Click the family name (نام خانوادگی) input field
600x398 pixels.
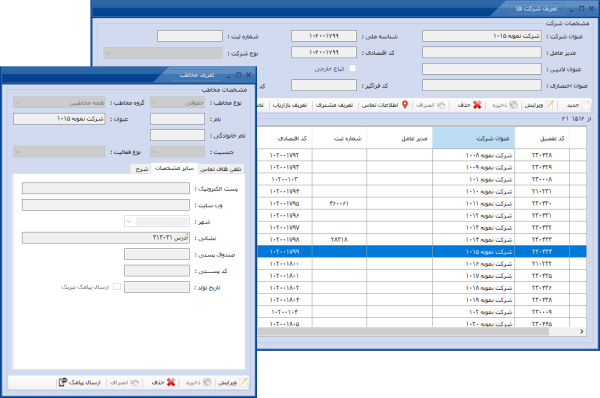coord(178,135)
